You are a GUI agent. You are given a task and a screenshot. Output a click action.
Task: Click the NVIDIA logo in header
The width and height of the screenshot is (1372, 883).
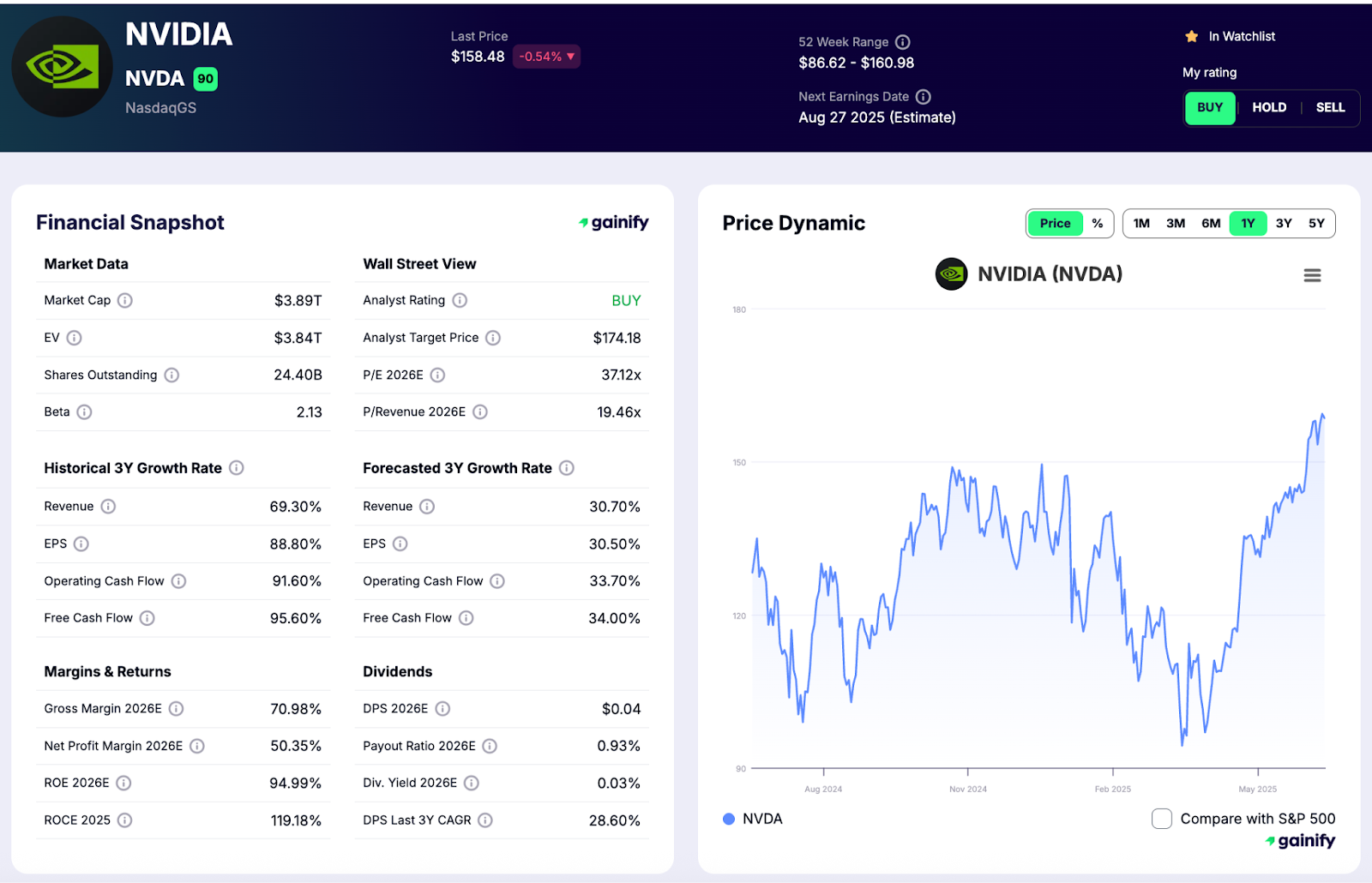[x=62, y=67]
